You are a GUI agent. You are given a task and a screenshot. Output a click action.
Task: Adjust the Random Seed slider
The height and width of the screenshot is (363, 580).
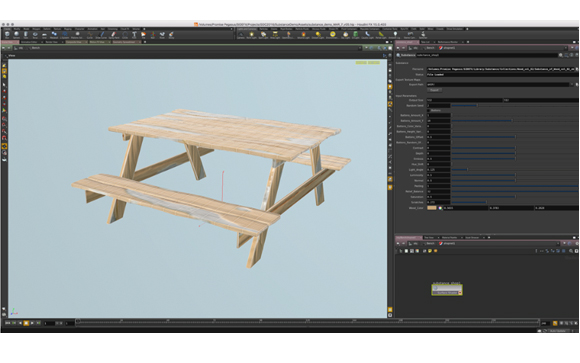[514, 105]
